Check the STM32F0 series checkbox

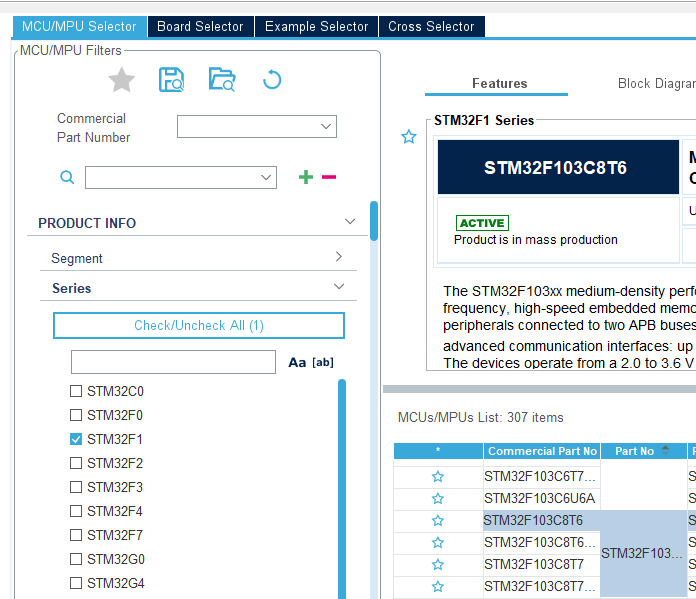tap(76, 415)
